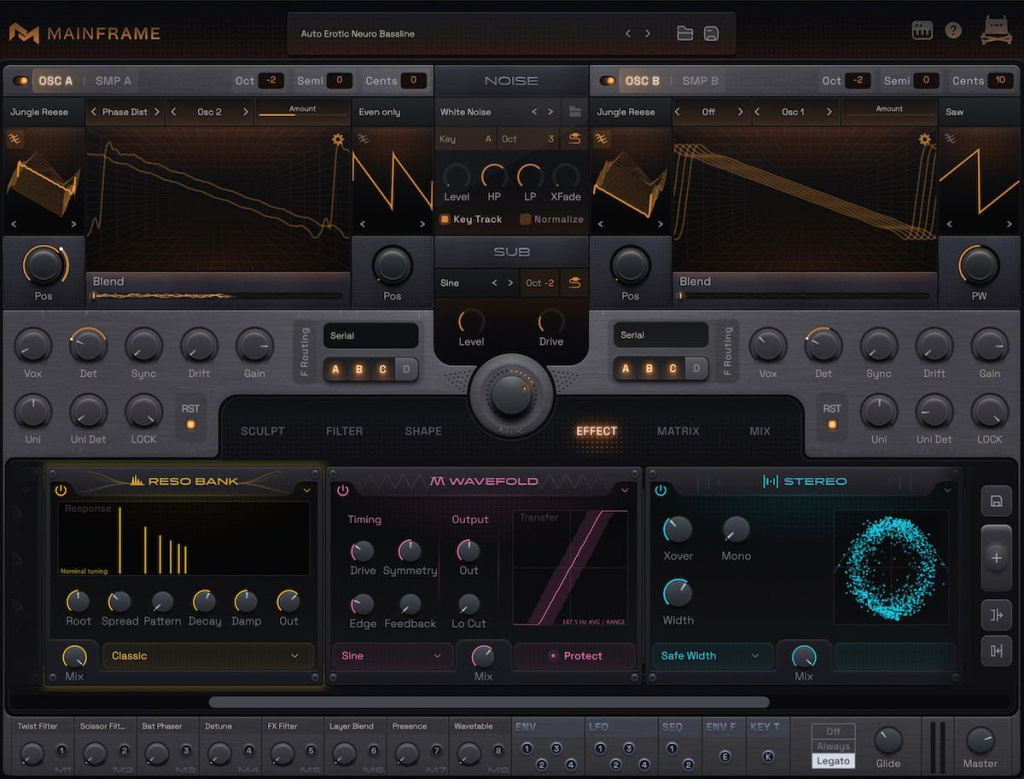This screenshot has width=1024, height=779.
Task: Open the noise sample folder icon
Action: click(575, 112)
